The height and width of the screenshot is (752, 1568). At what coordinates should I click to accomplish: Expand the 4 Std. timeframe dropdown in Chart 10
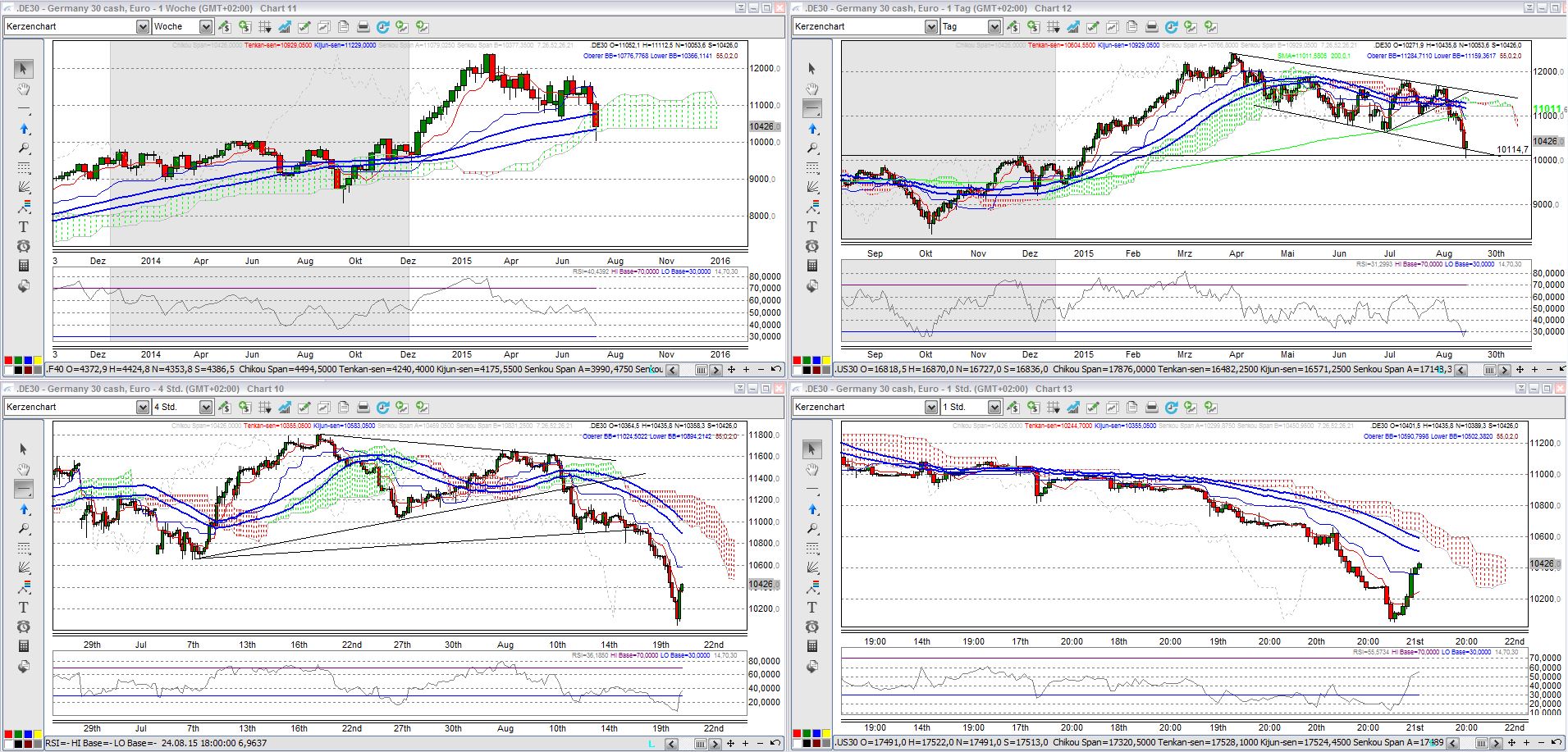point(205,408)
